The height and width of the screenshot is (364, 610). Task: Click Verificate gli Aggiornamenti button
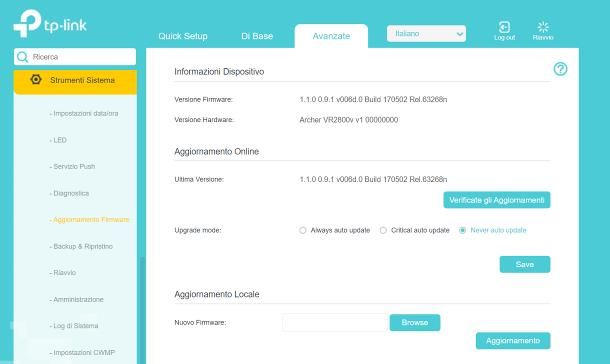point(497,200)
